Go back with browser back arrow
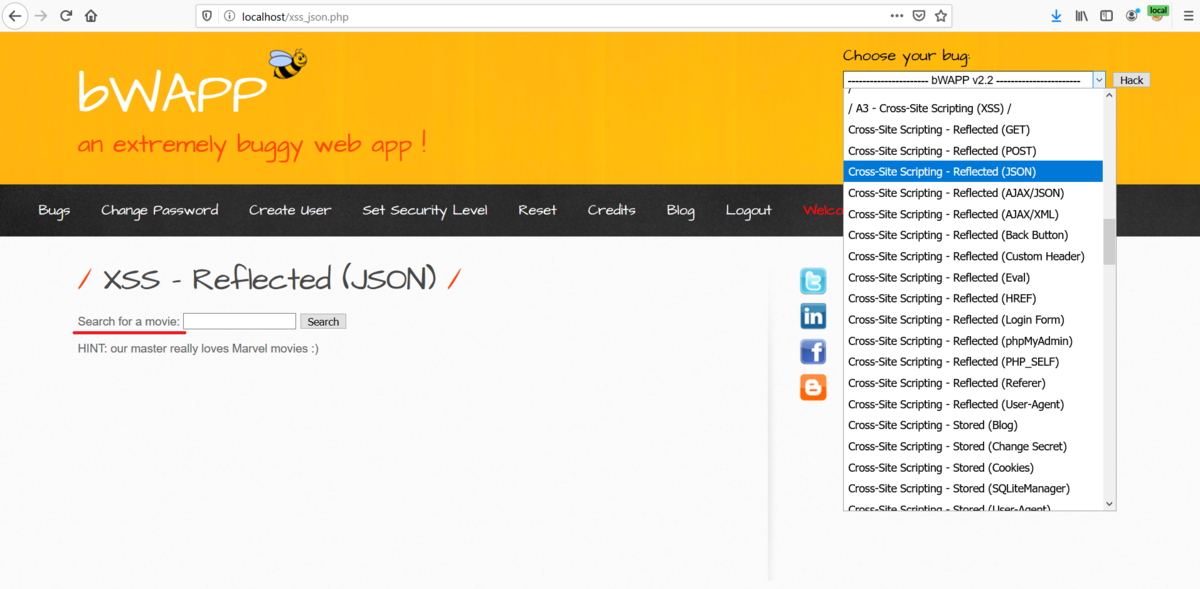 [x=16, y=16]
